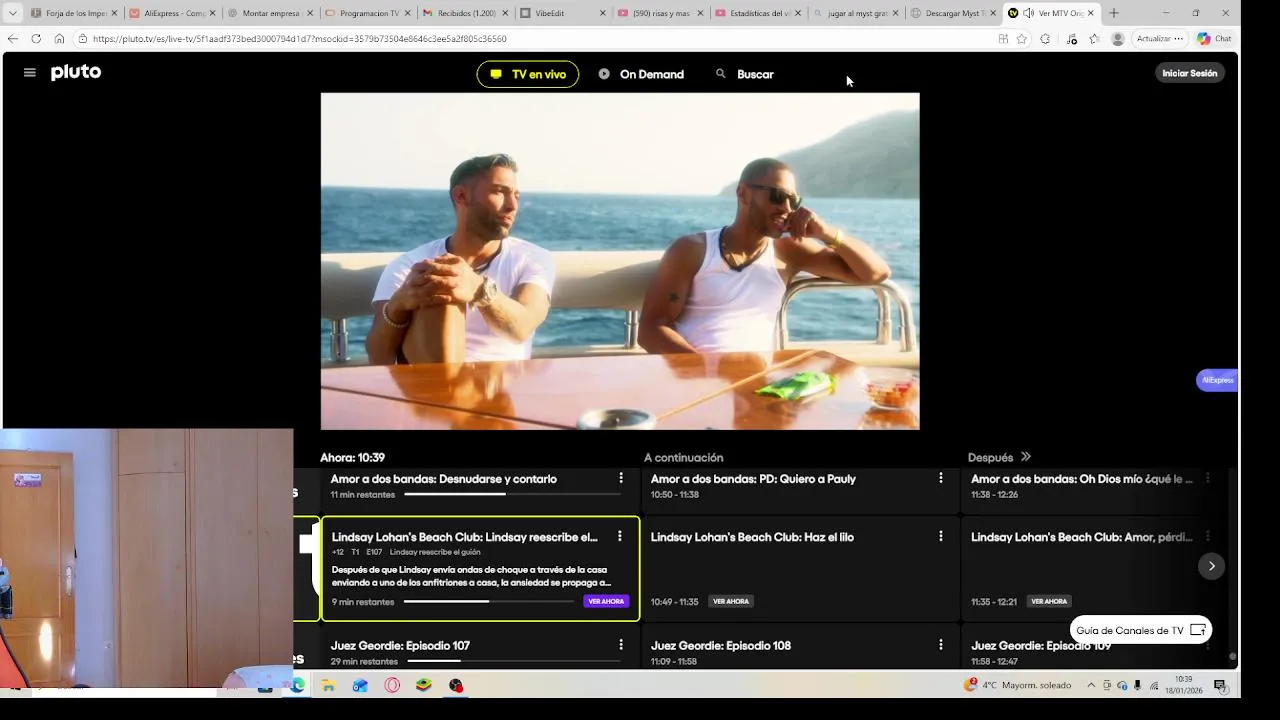Switch to the Programacion TV tab
Screen dimensions: 1280x720
[x=368, y=13]
